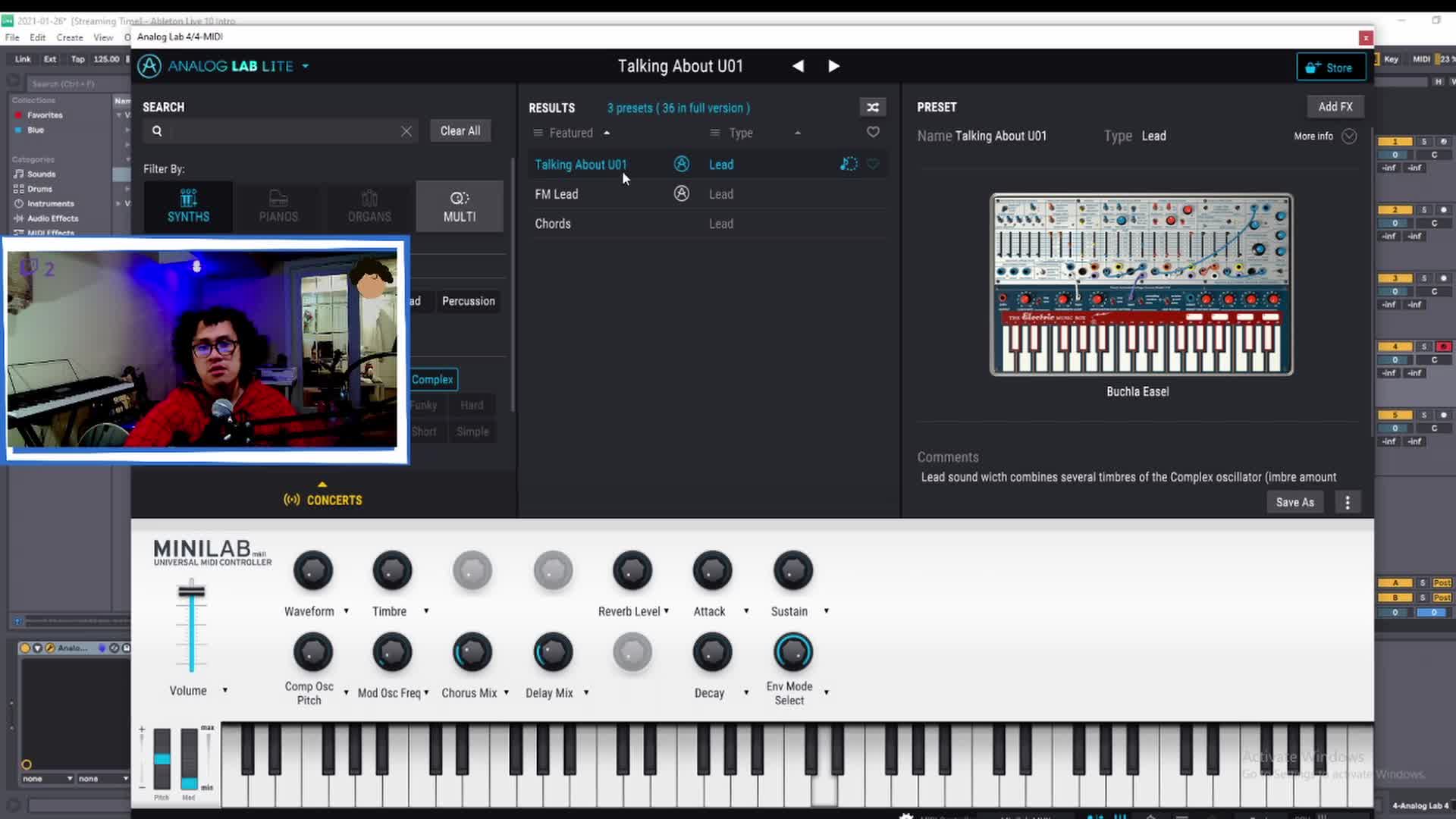Open the Timbre assignment dropdown
Screen dimensions: 1456x819
tap(426, 611)
